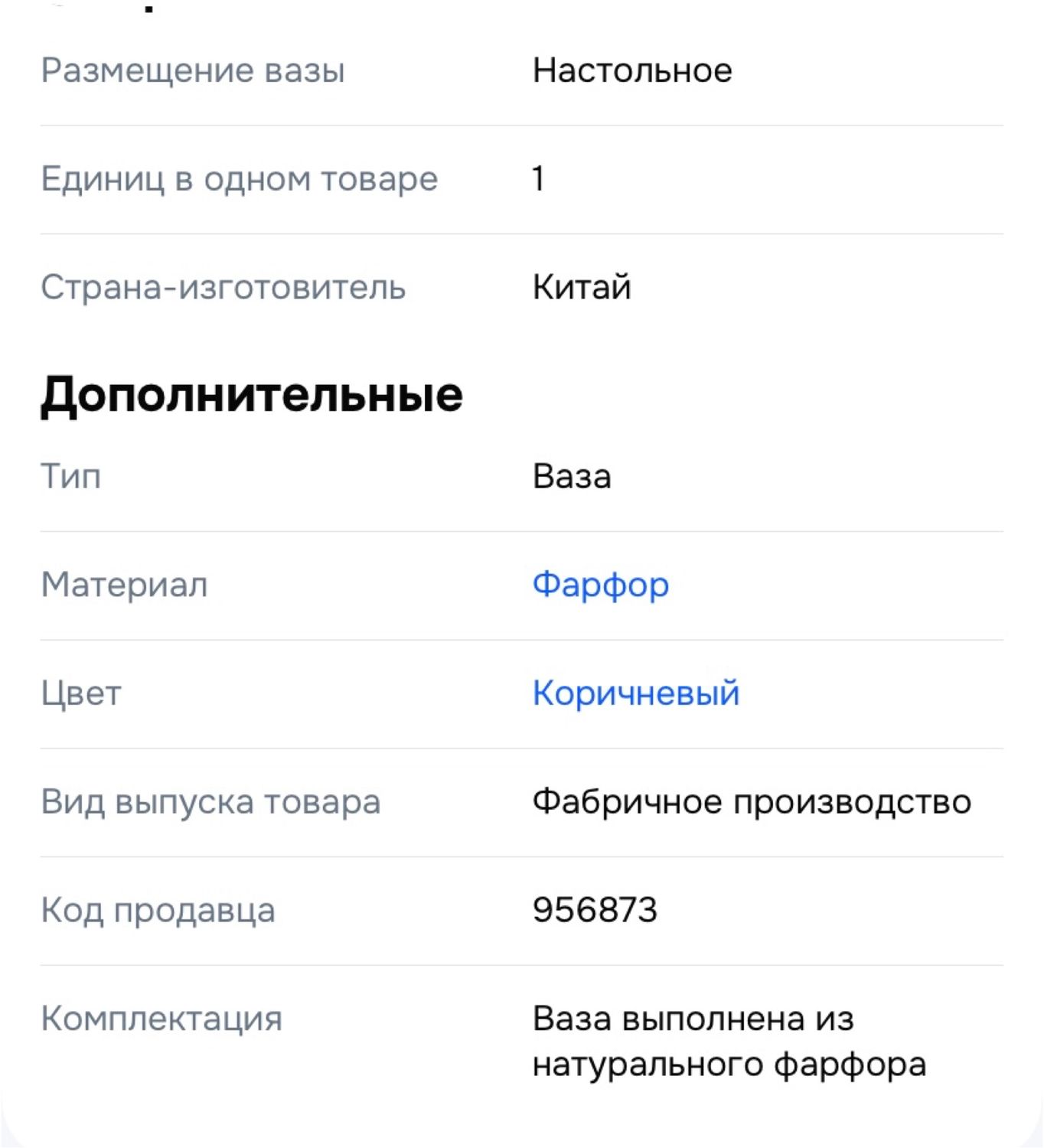
Task: Click the Цвет attribute label
Action: click(x=81, y=694)
